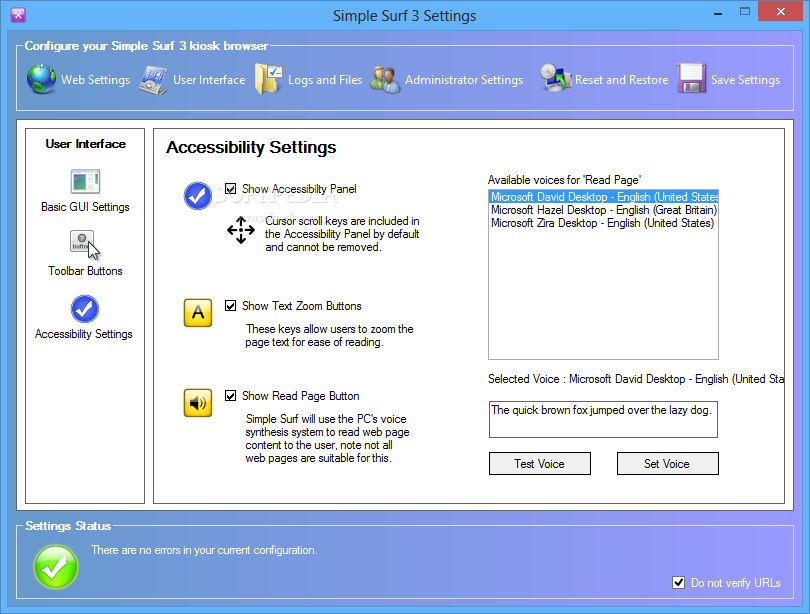Toggle the Show Text Zoom Buttons checkbox
The width and height of the screenshot is (810, 614).
pyautogui.click(x=230, y=306)
